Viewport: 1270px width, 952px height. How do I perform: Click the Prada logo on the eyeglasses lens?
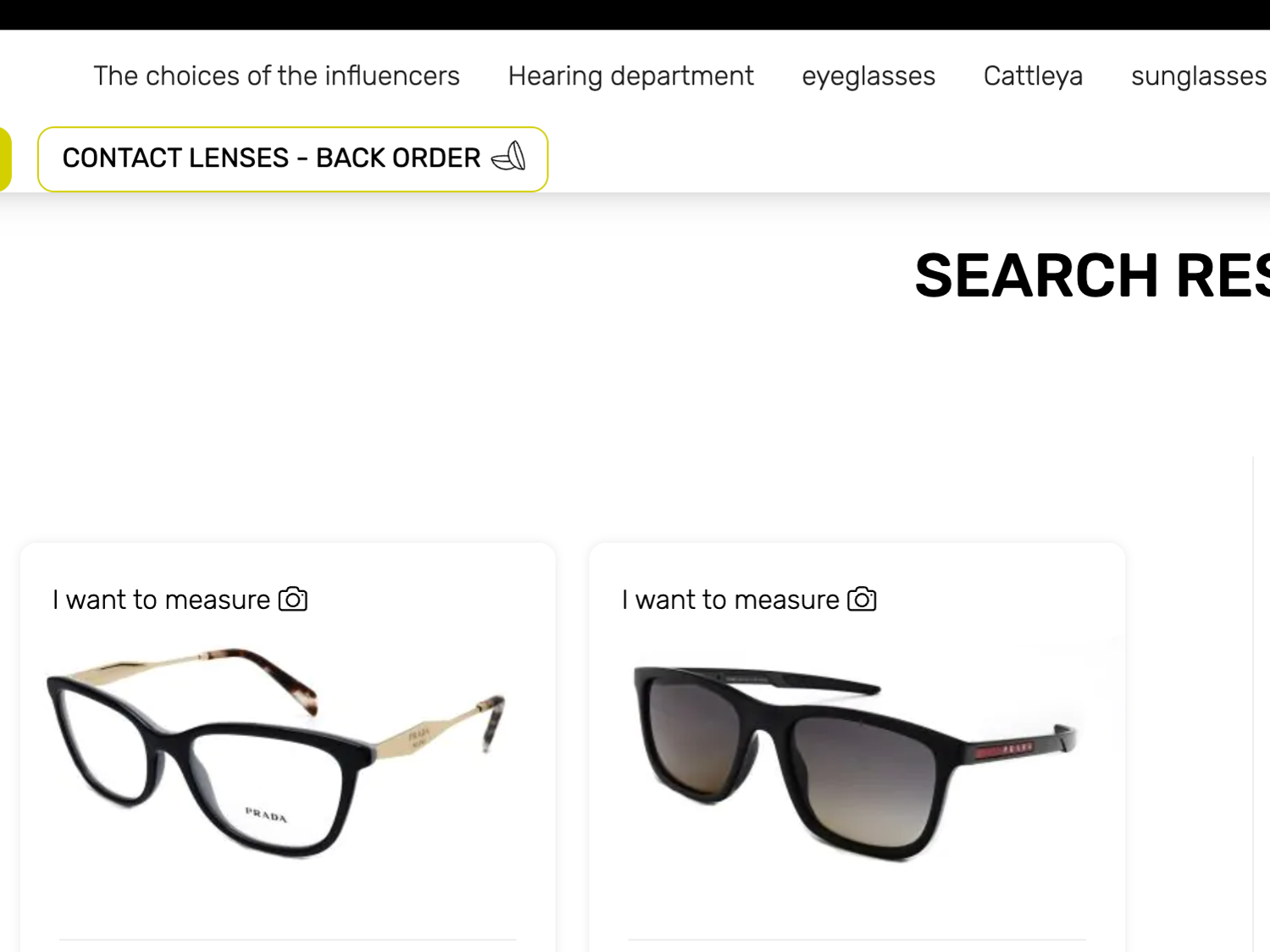pyautogui.click(x=266, y=815)
